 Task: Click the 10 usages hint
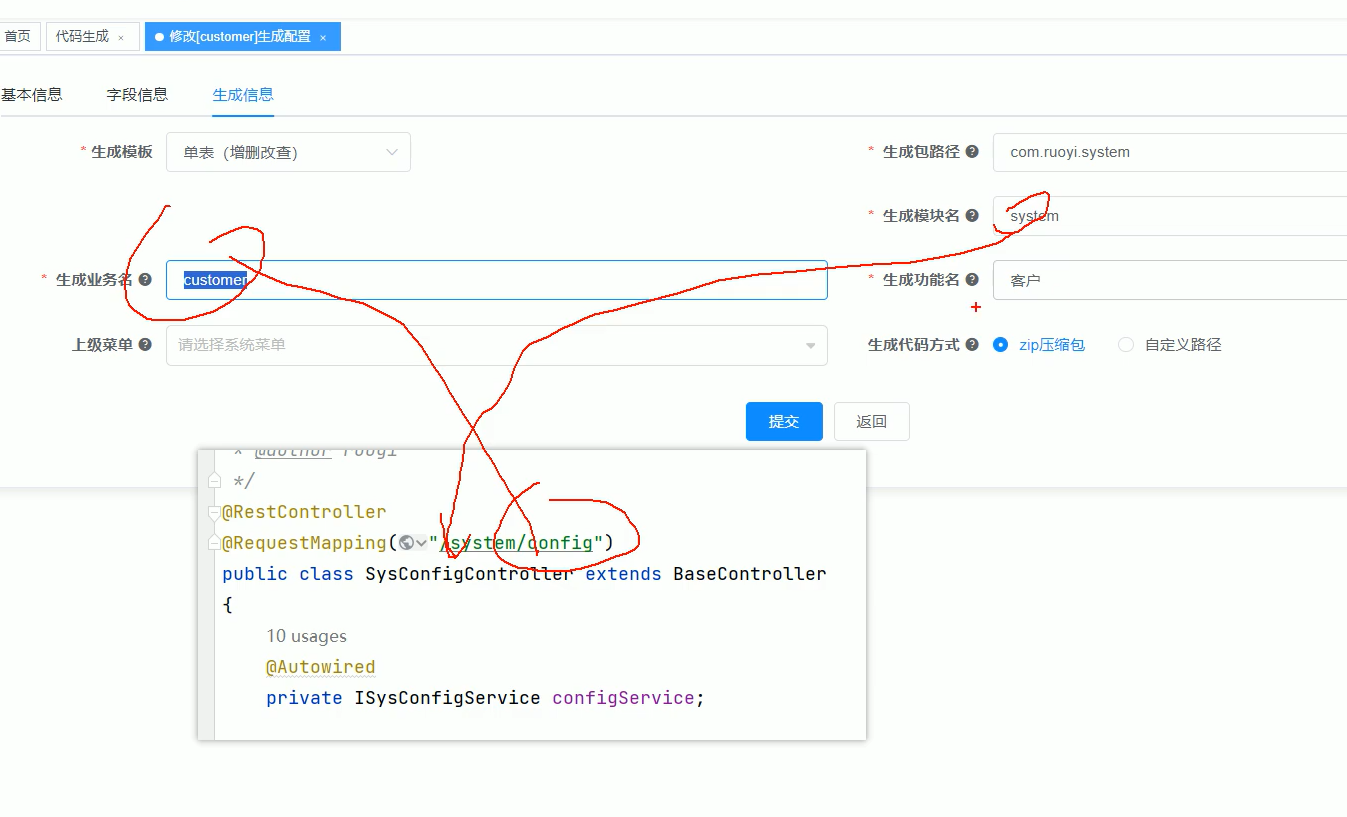pos(307,636)
